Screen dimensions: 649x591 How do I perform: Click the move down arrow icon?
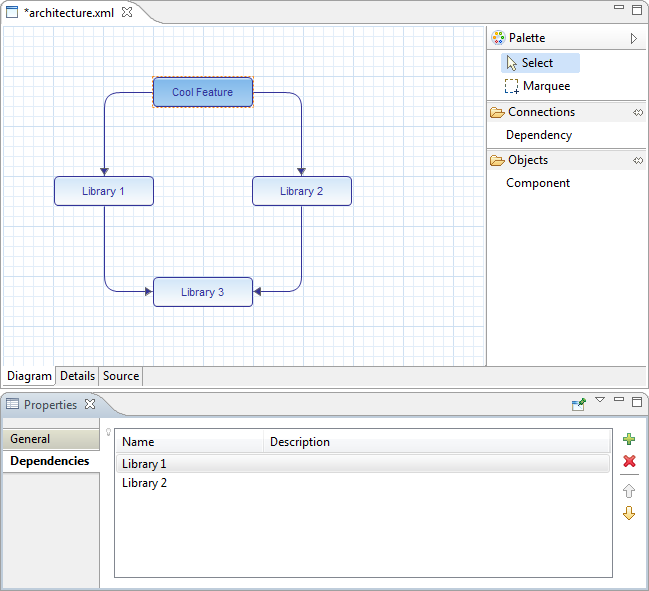coord(629,513)
